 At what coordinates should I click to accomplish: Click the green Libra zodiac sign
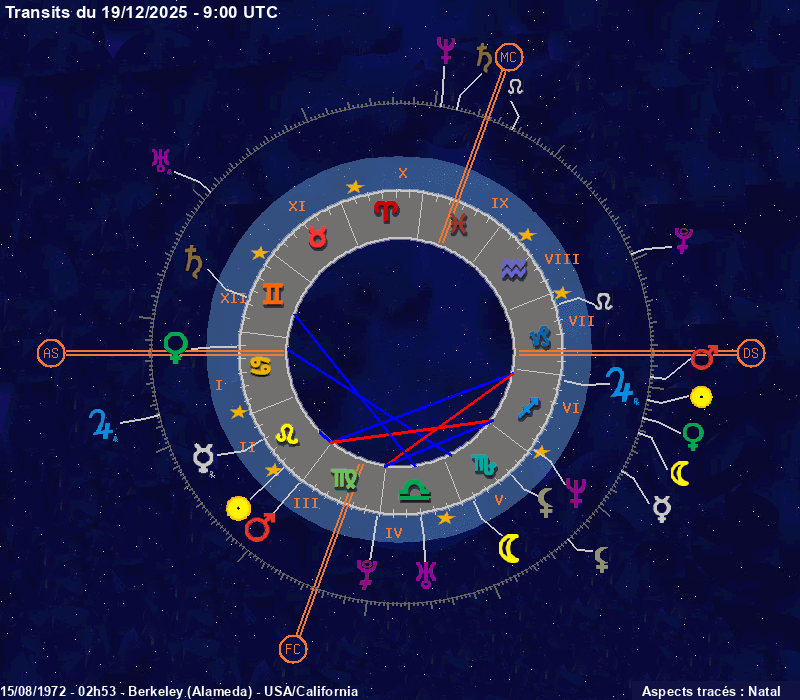pos(411,490)
